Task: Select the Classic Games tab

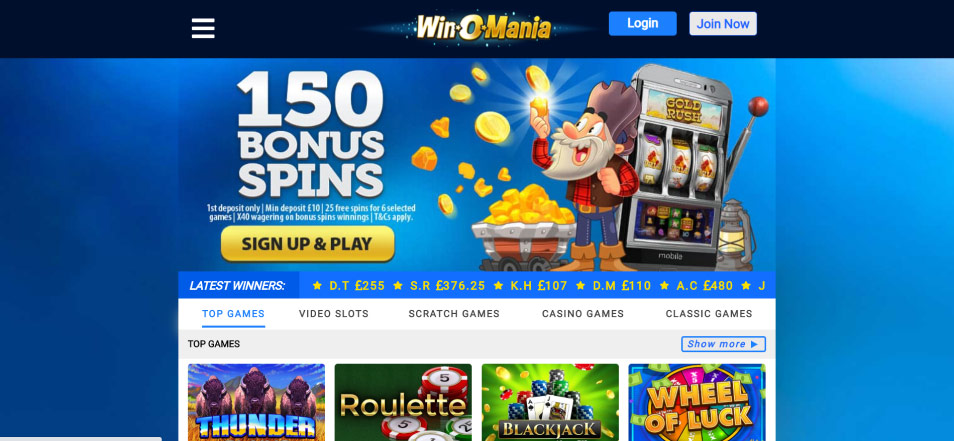Action: tap(709, 314)
